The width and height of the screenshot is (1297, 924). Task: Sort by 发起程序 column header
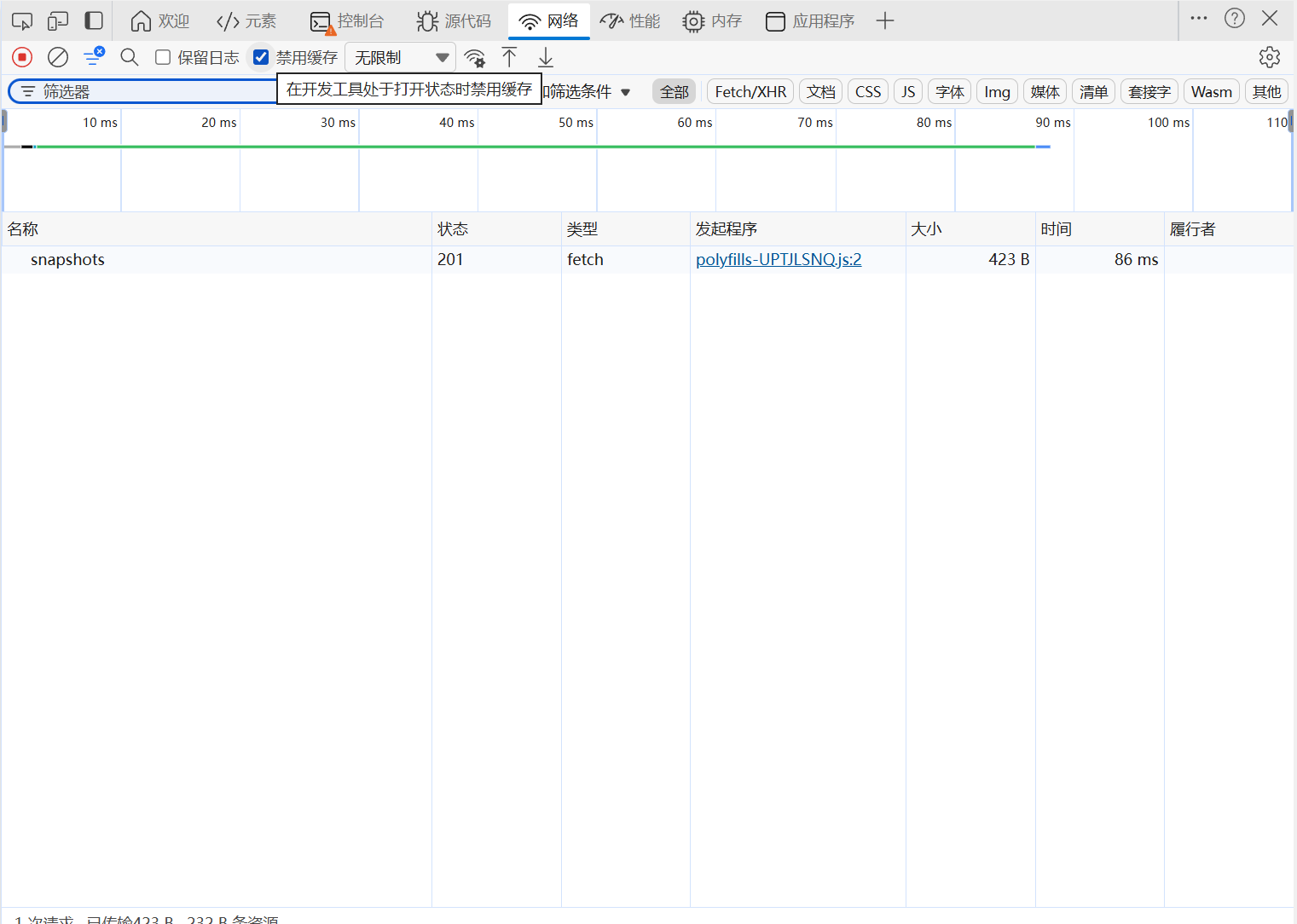click(798, 229)
